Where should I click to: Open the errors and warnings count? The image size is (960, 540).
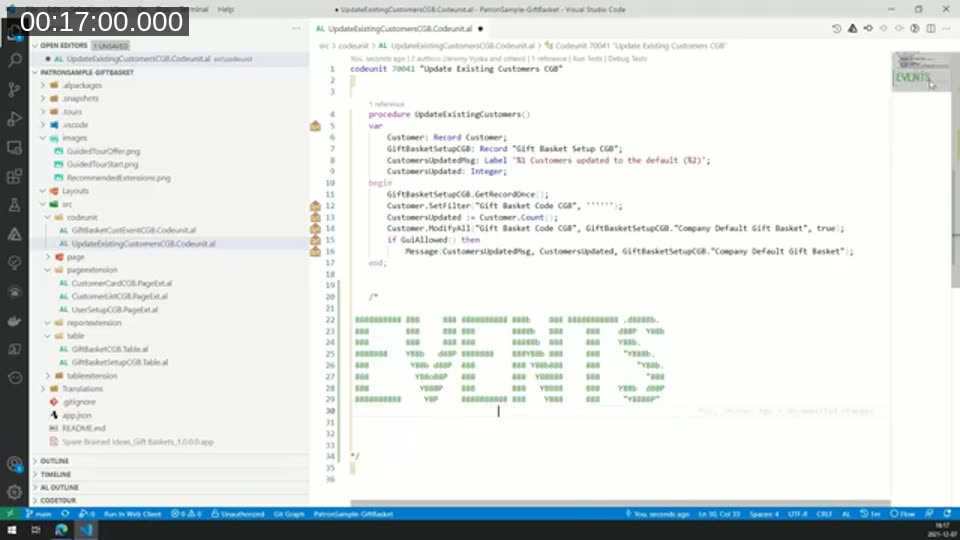pos(187,514)
